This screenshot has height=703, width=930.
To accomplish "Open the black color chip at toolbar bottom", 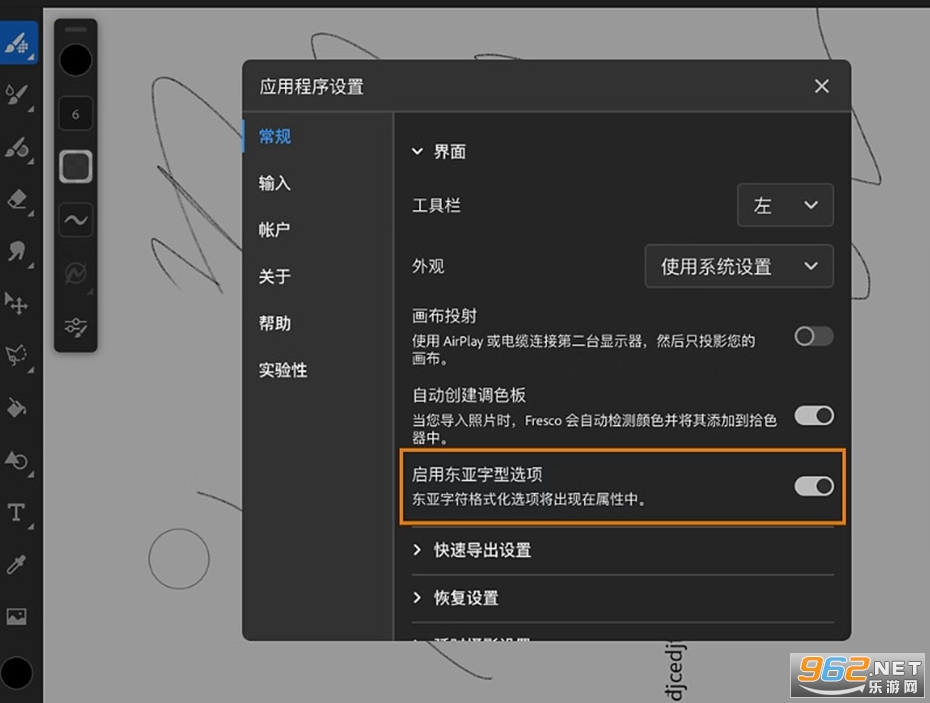I will [17, 673].
